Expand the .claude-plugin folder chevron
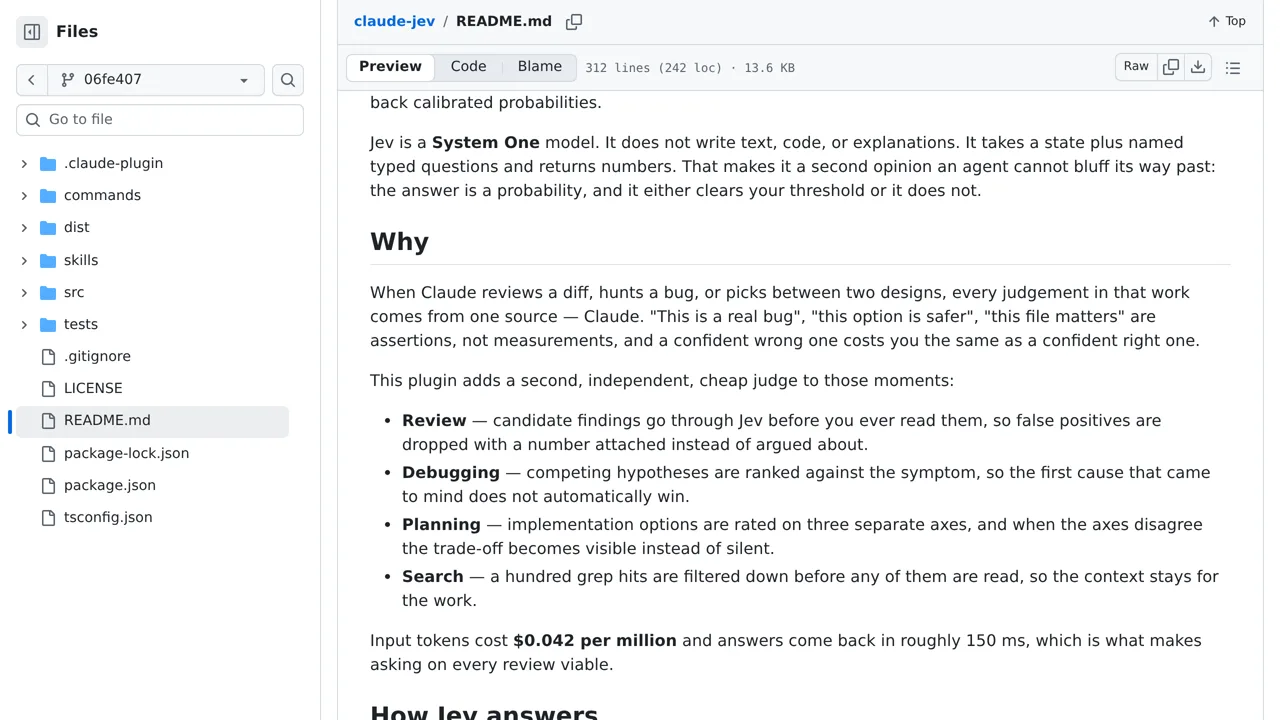Viewport: 1280px width, 720px height. tap(24, 163)
